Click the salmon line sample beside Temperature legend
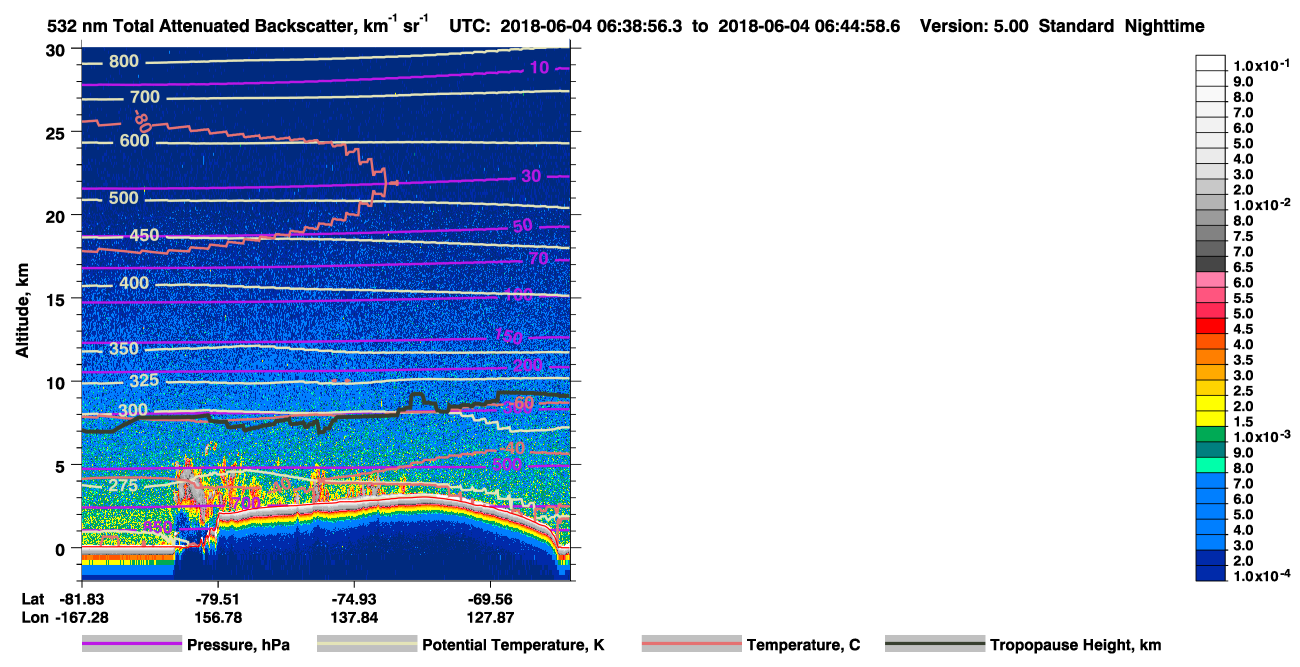This screenshot has height=667, width=1300. 692,645
